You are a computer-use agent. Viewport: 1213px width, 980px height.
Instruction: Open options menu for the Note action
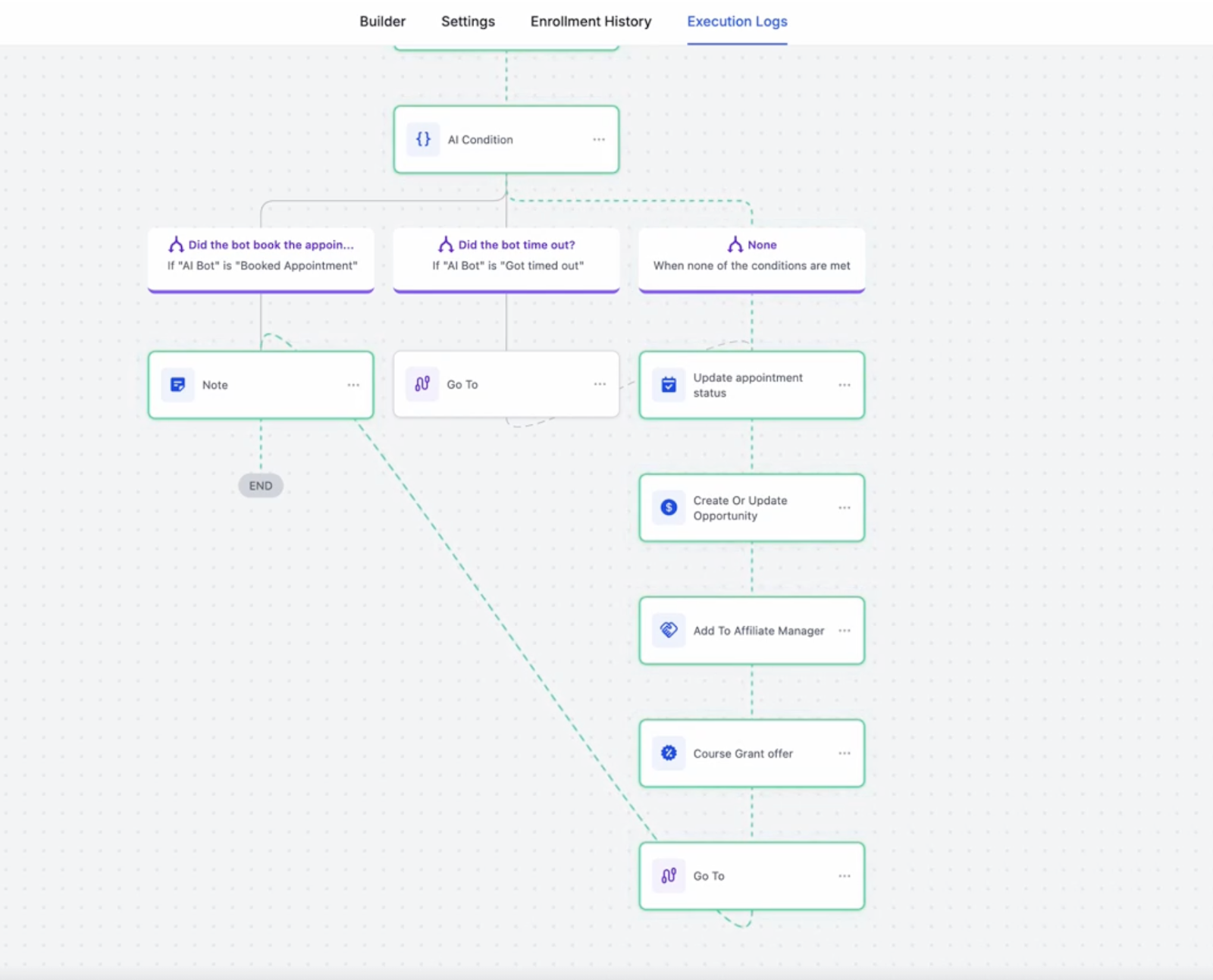353,385
